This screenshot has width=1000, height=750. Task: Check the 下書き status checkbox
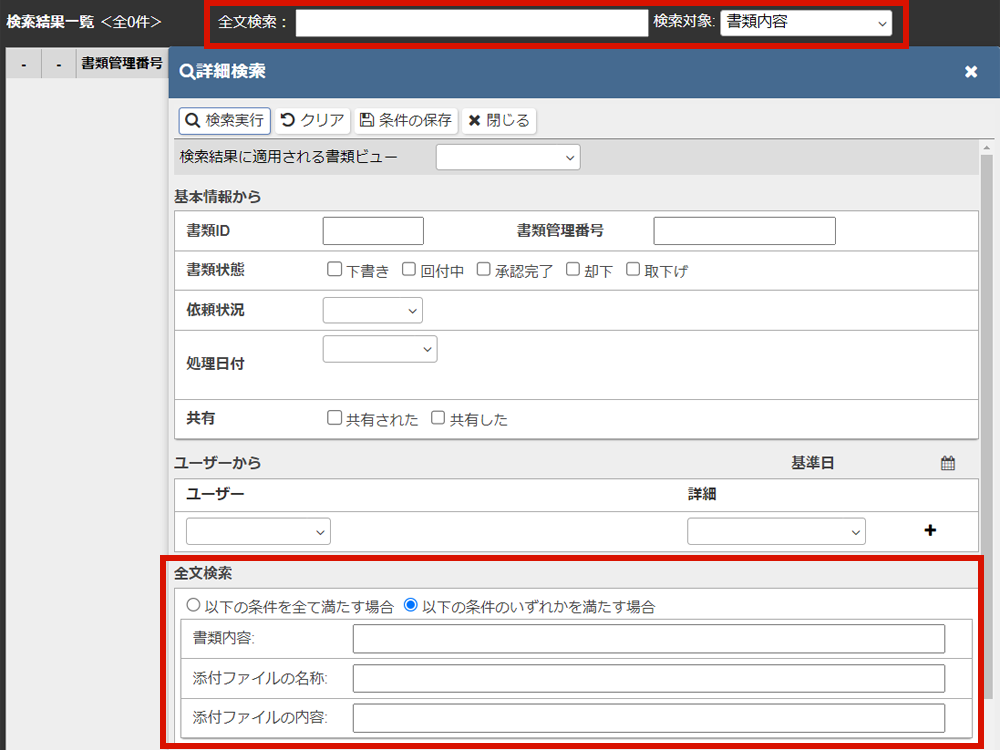pos(335,269)
